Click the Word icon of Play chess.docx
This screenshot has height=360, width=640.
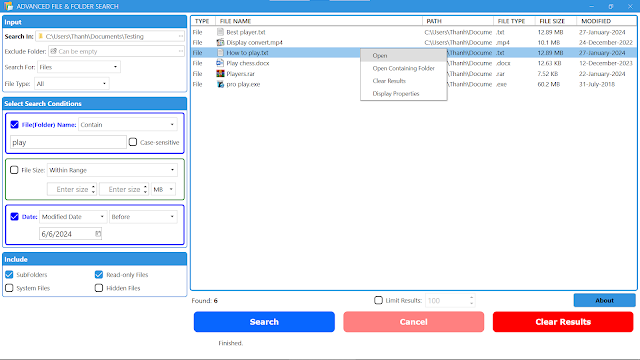click(220, 63)
